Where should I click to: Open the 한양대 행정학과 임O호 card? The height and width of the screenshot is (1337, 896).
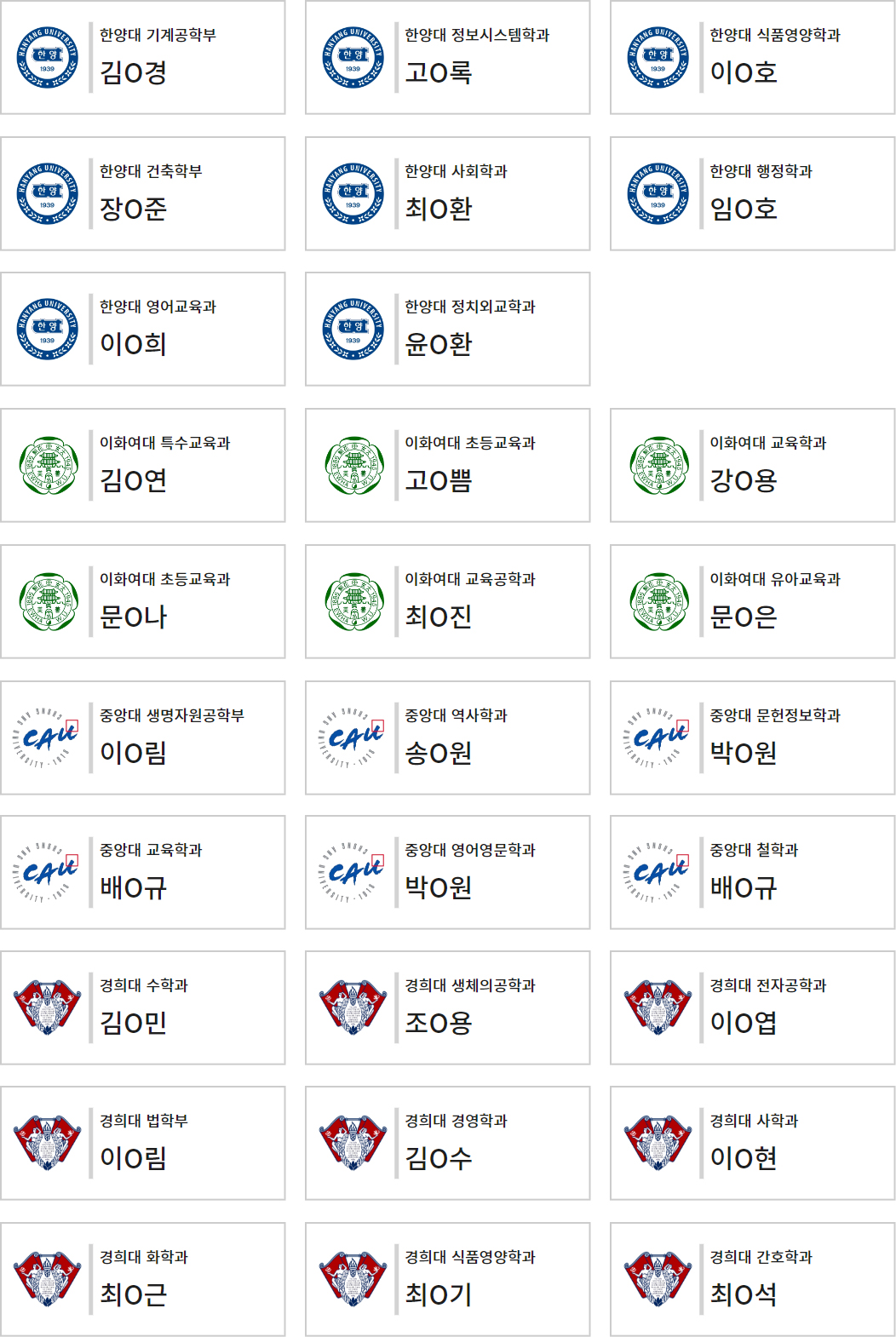tap(752, 194)
